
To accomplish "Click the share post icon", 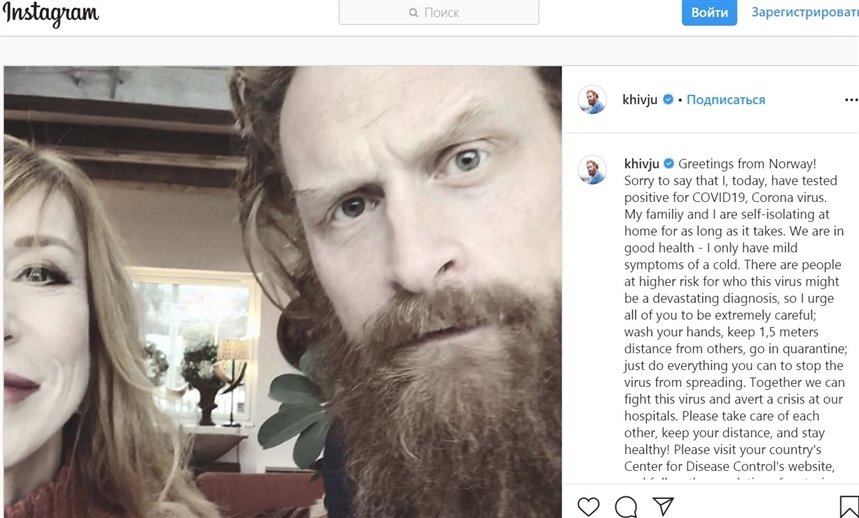I will point(662,506).
